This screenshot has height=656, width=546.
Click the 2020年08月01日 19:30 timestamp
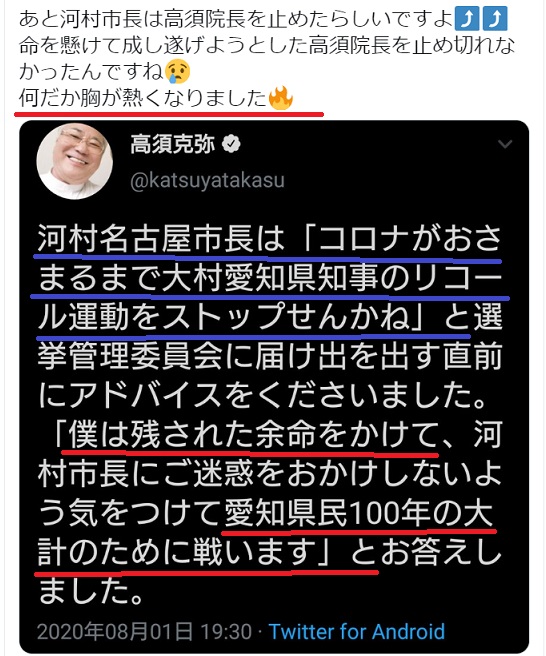tap(145, 631)
